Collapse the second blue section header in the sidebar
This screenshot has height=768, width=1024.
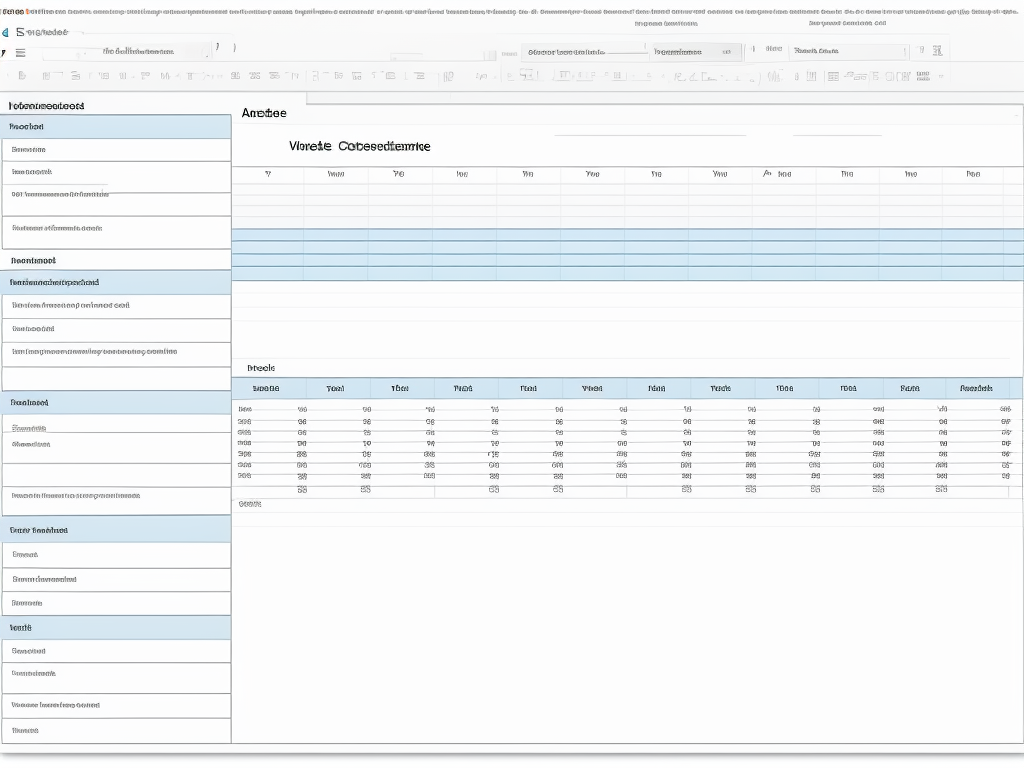(x=116, y=283)
